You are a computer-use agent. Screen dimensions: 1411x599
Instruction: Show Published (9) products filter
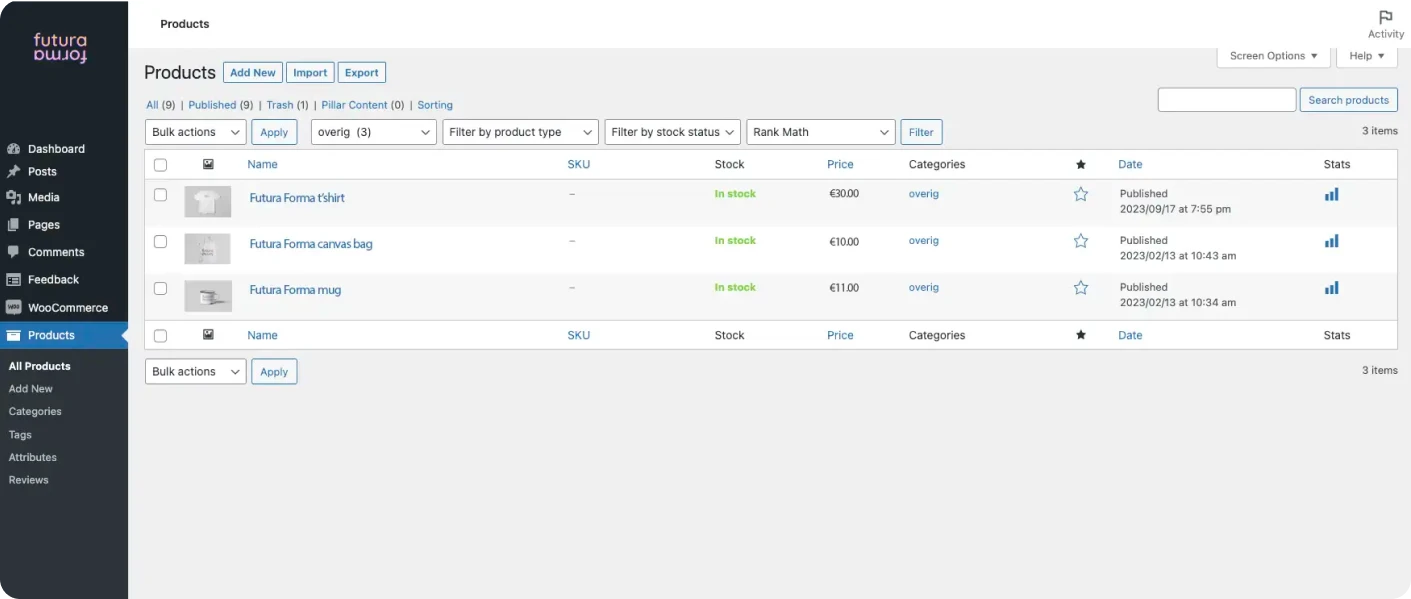[x=221, y=105]
